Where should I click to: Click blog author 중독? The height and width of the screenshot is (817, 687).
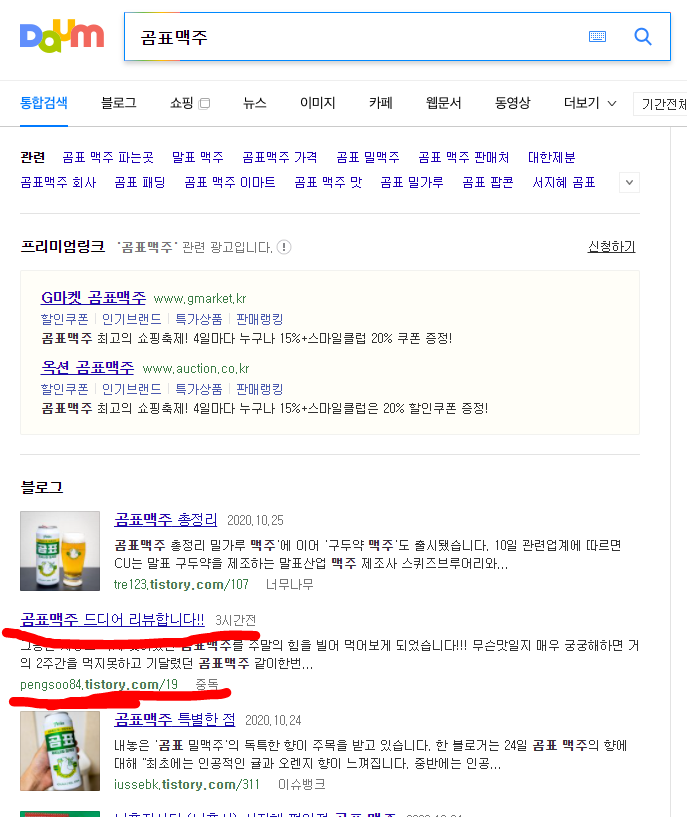[207, 685]
